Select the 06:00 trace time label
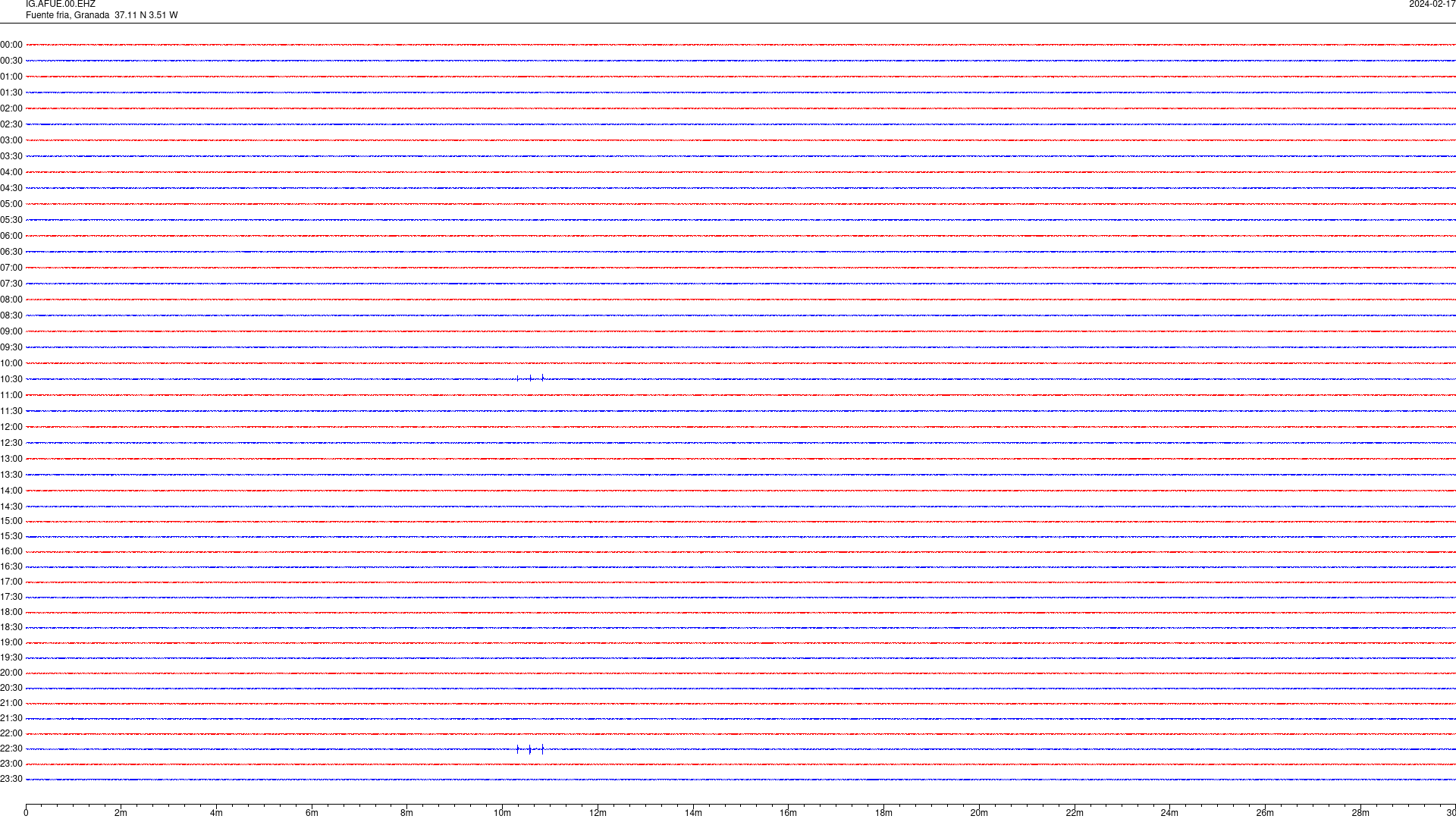 click(x=11, y=236)
